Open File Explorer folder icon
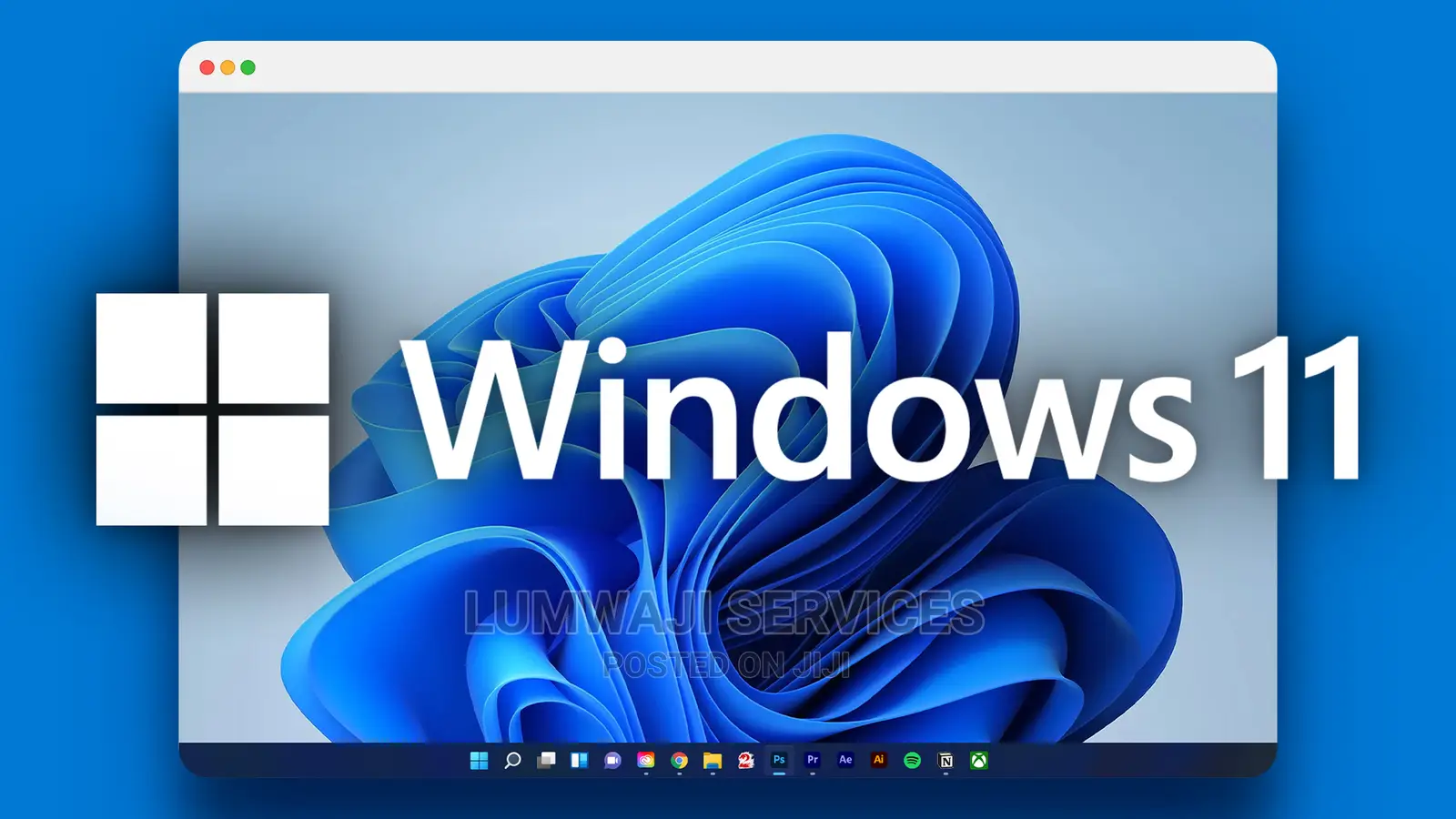Screen dimensions: 1456x819 713,761
